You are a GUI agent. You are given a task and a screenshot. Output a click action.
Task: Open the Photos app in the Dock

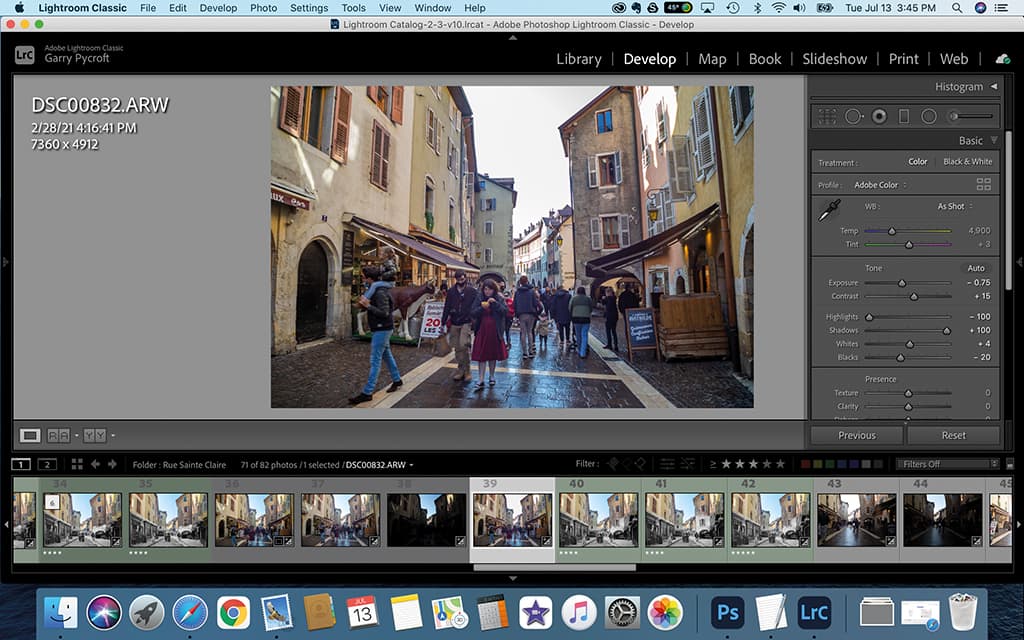click(665, 613)
